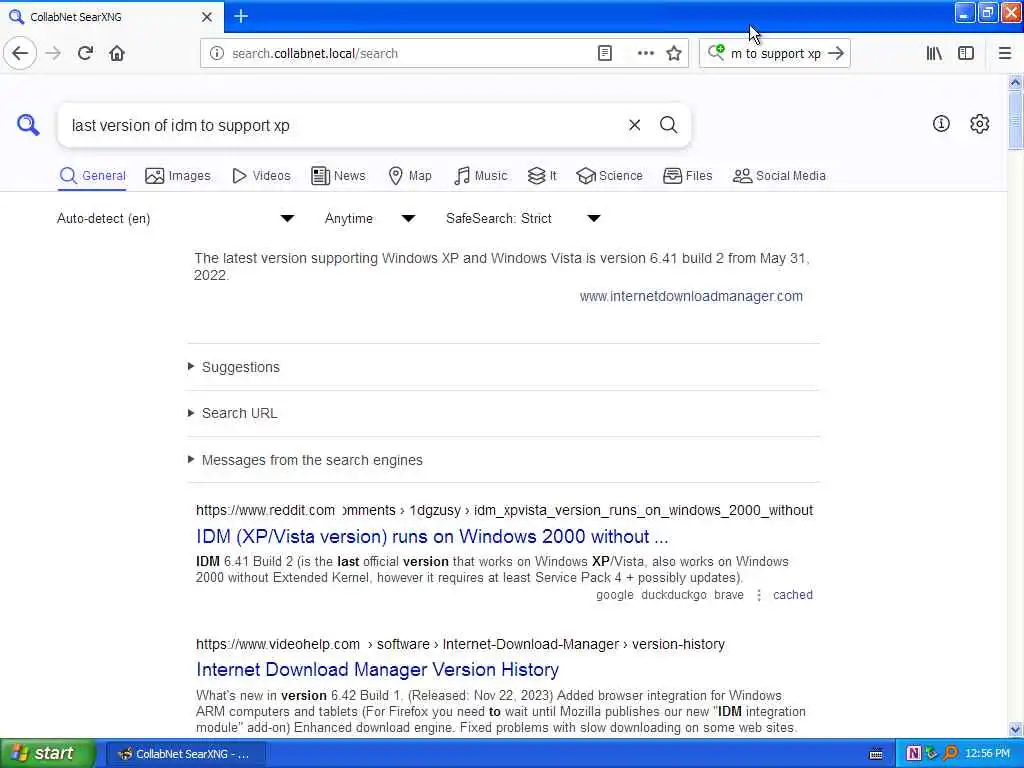1024x768 pixels.
Task: Open reddit result's more options dots
Action: [x=759, y=595]
